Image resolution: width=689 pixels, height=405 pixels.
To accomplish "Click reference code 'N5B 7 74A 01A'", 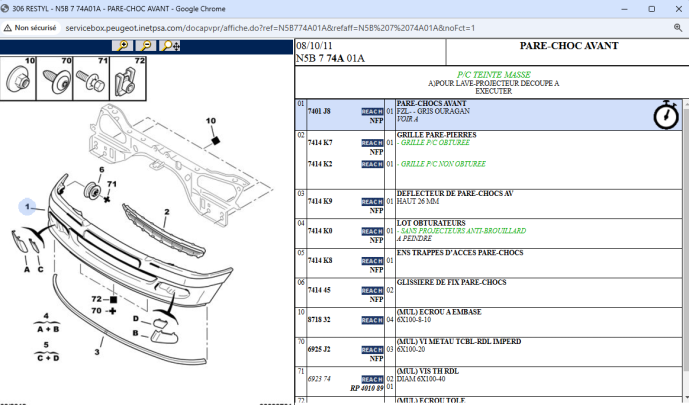I will (x=330, y=58).
